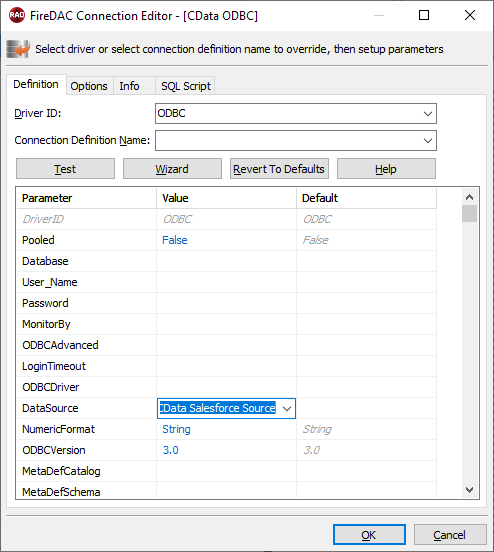Click the Default column header
Image resolution: width=494 pixels, height=552 pixels.
point(366,198)
